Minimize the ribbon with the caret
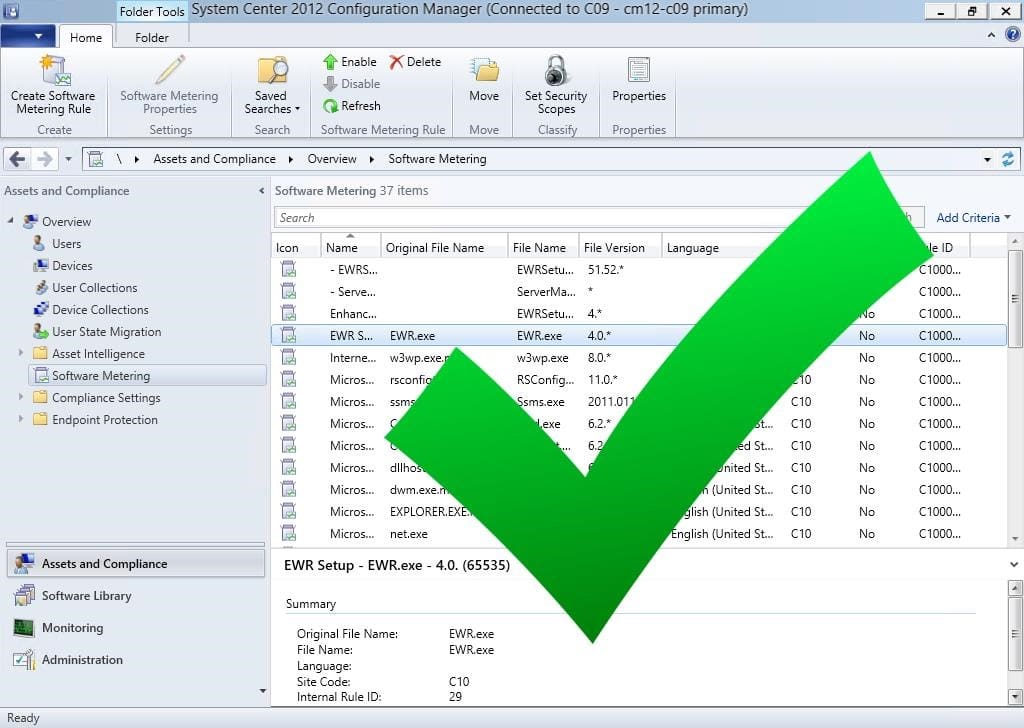Viewport: 1024px width, 728px height. [991, 35]
